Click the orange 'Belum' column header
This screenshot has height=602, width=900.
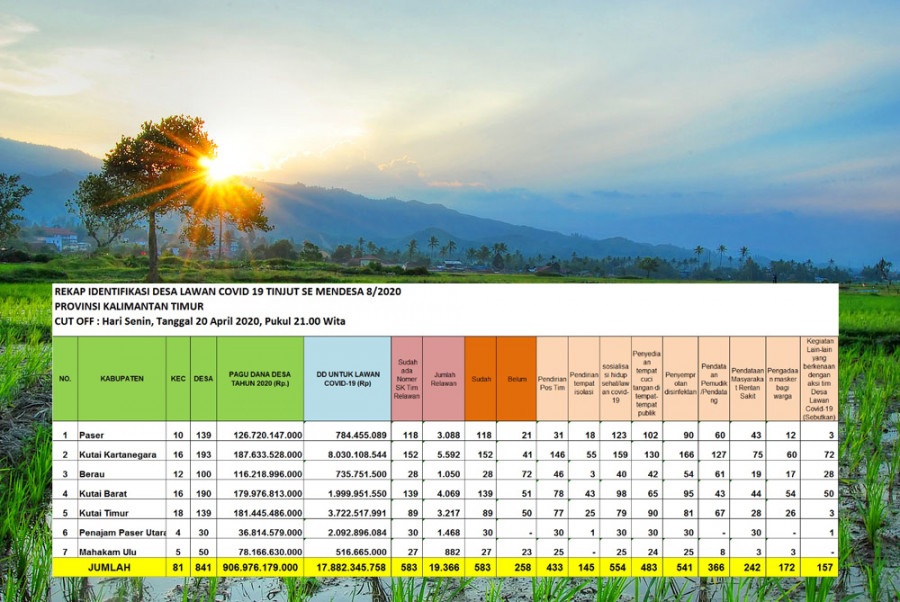[x=517, y=379]
